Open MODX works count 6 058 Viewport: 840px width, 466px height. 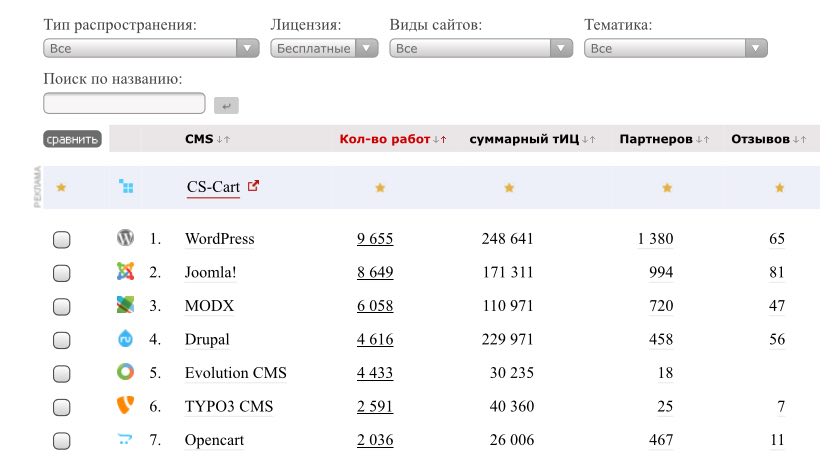click(x=375, y=306)
